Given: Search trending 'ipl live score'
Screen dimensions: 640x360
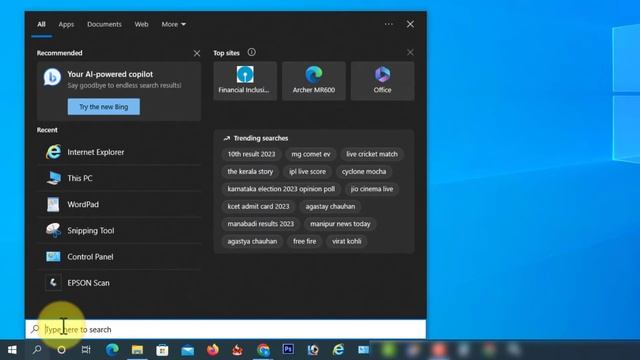Looking at the screenshot, I should tap(307, 171).
